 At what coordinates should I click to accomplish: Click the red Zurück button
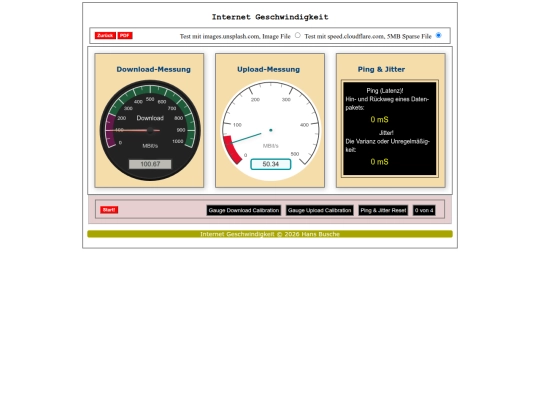pos(105,35)
